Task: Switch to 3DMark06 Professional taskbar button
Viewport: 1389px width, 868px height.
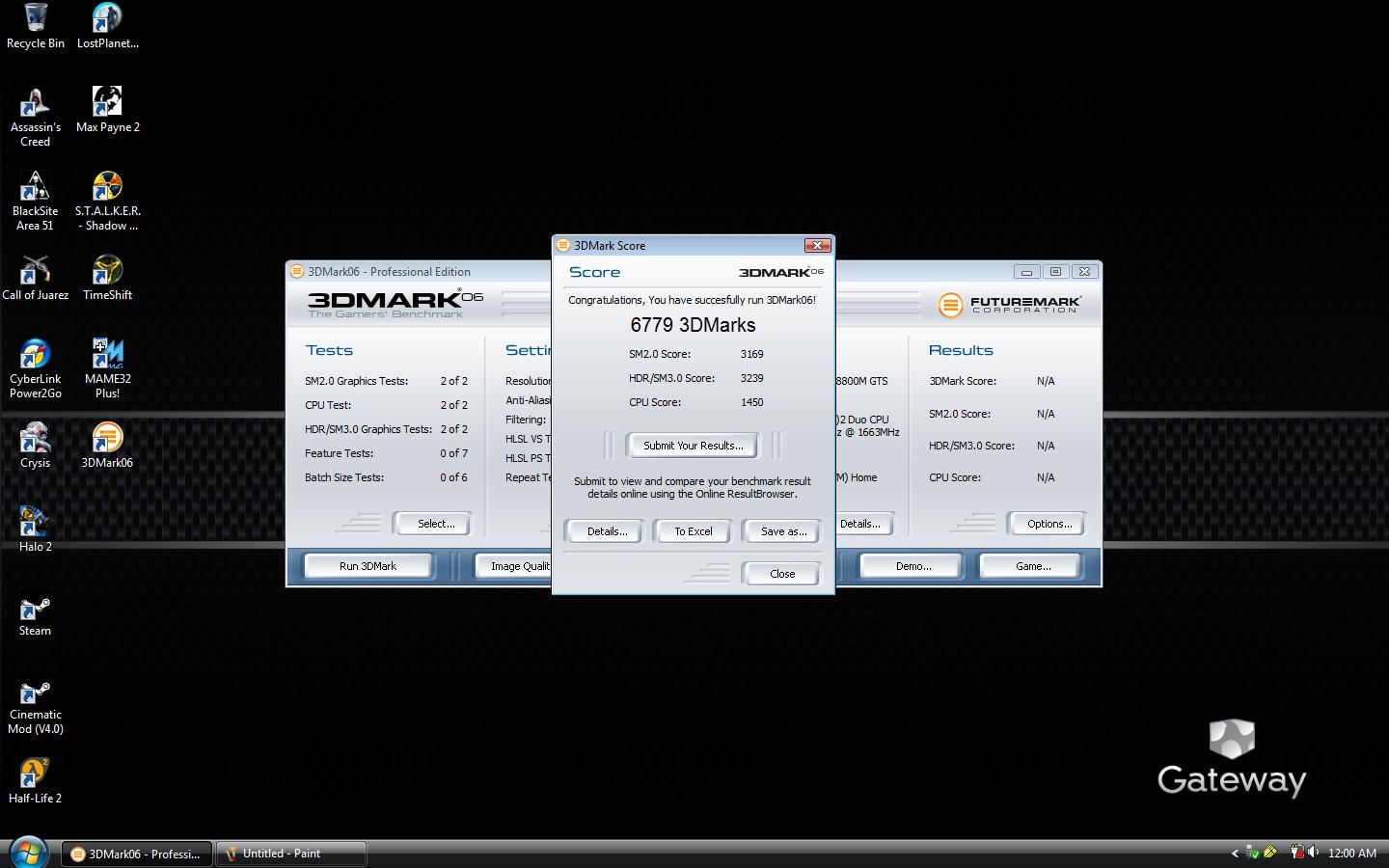Action: pyautogui.click(x=137, y=854)
